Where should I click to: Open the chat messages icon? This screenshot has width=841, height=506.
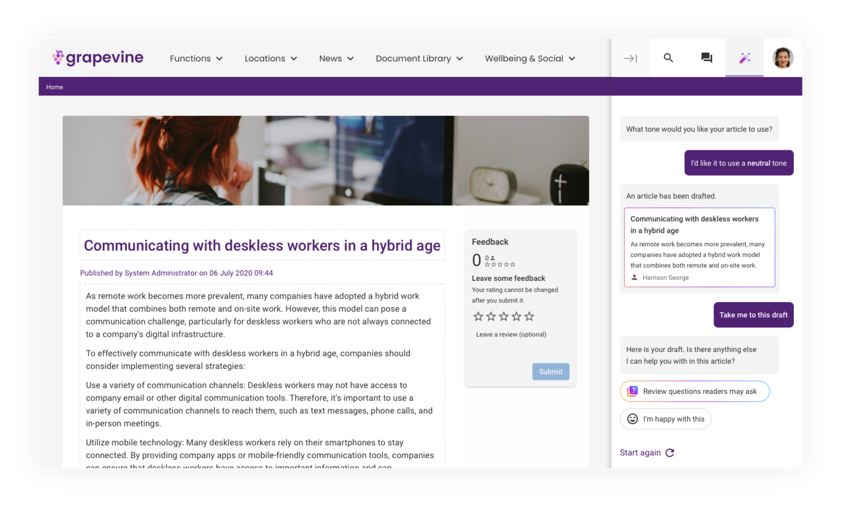pyautogui.click(x=706, y=57)
